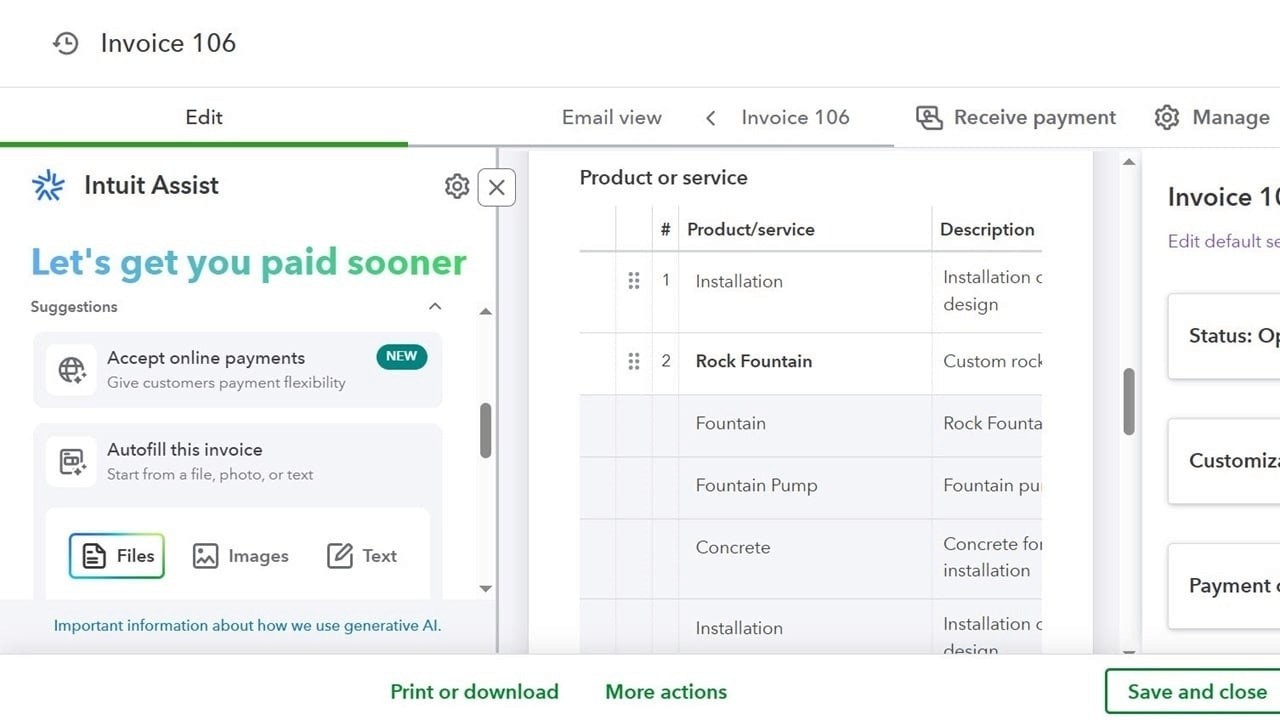Select Files in Intuit Assist autofill options
Screen dimensions: 1280x720
(116, 555)
